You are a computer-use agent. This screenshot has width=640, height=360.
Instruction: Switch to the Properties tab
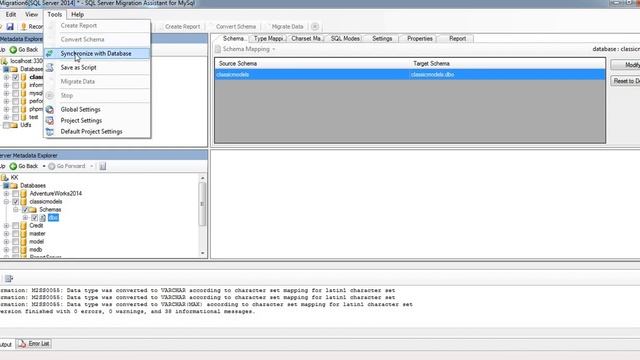pyautogui.click(x=420, y=38)
